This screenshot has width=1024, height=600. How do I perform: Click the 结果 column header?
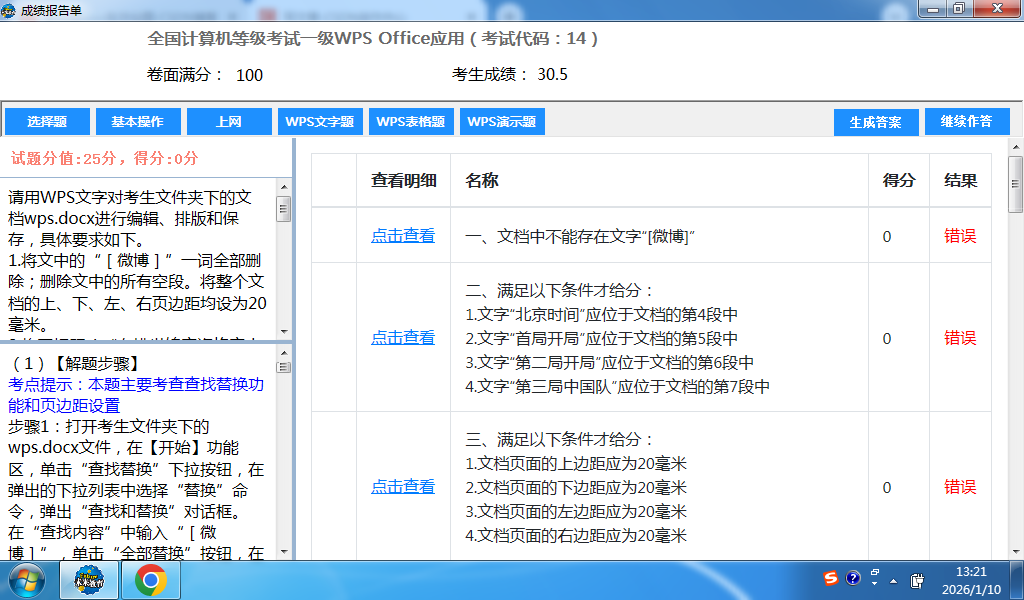[x=960, y=181]
